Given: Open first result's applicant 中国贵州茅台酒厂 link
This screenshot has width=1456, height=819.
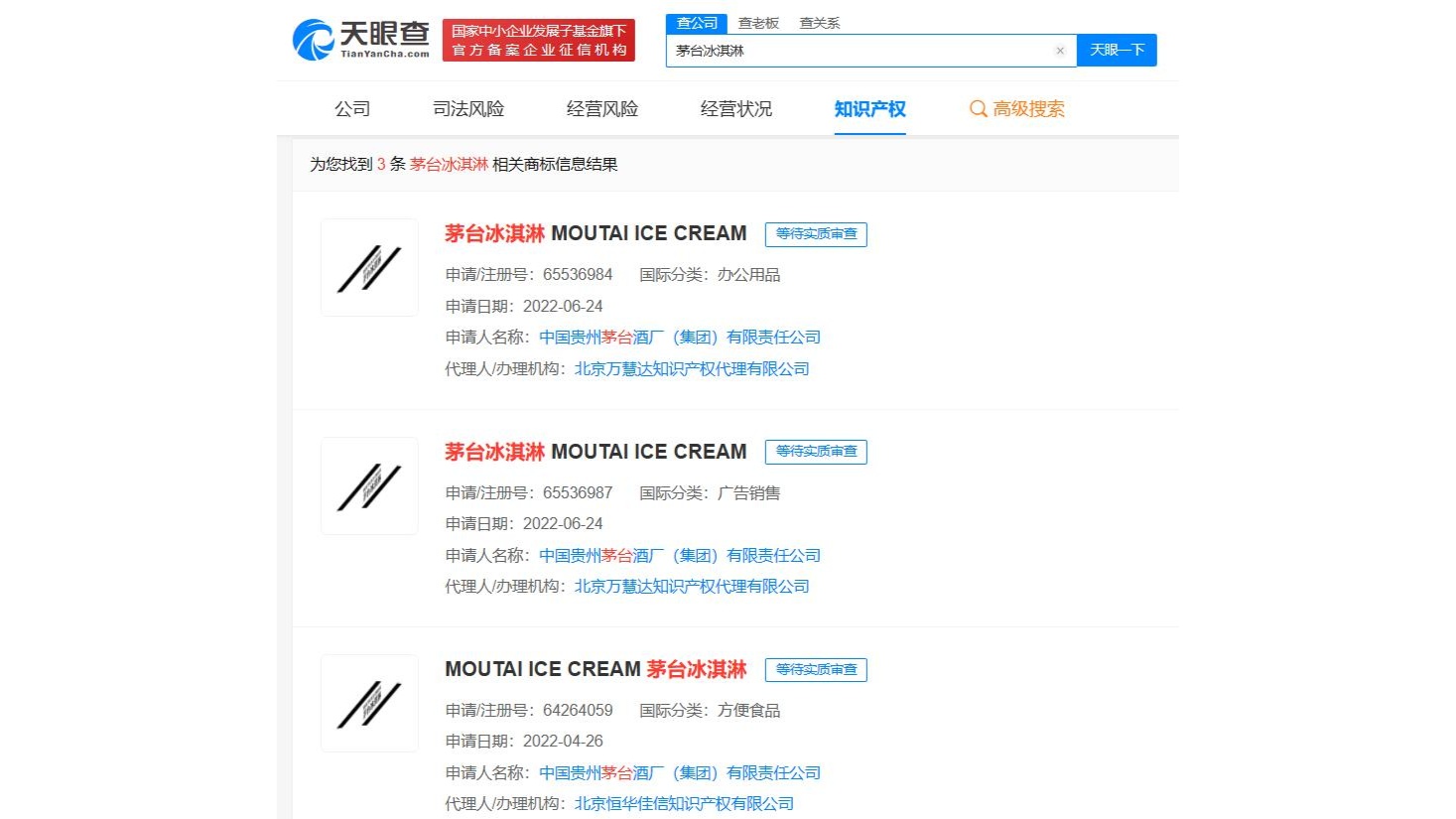Looking at the screenshot, I should 680,338.
